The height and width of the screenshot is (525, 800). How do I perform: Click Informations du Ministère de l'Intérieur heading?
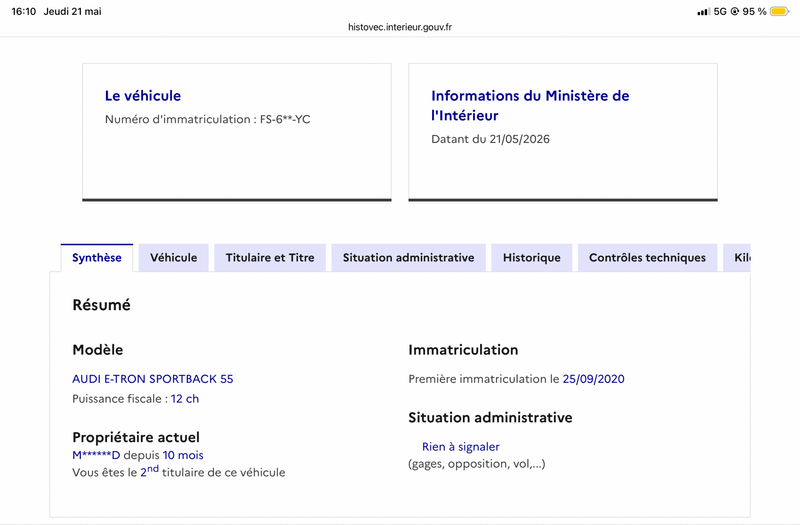click(530, 106)
